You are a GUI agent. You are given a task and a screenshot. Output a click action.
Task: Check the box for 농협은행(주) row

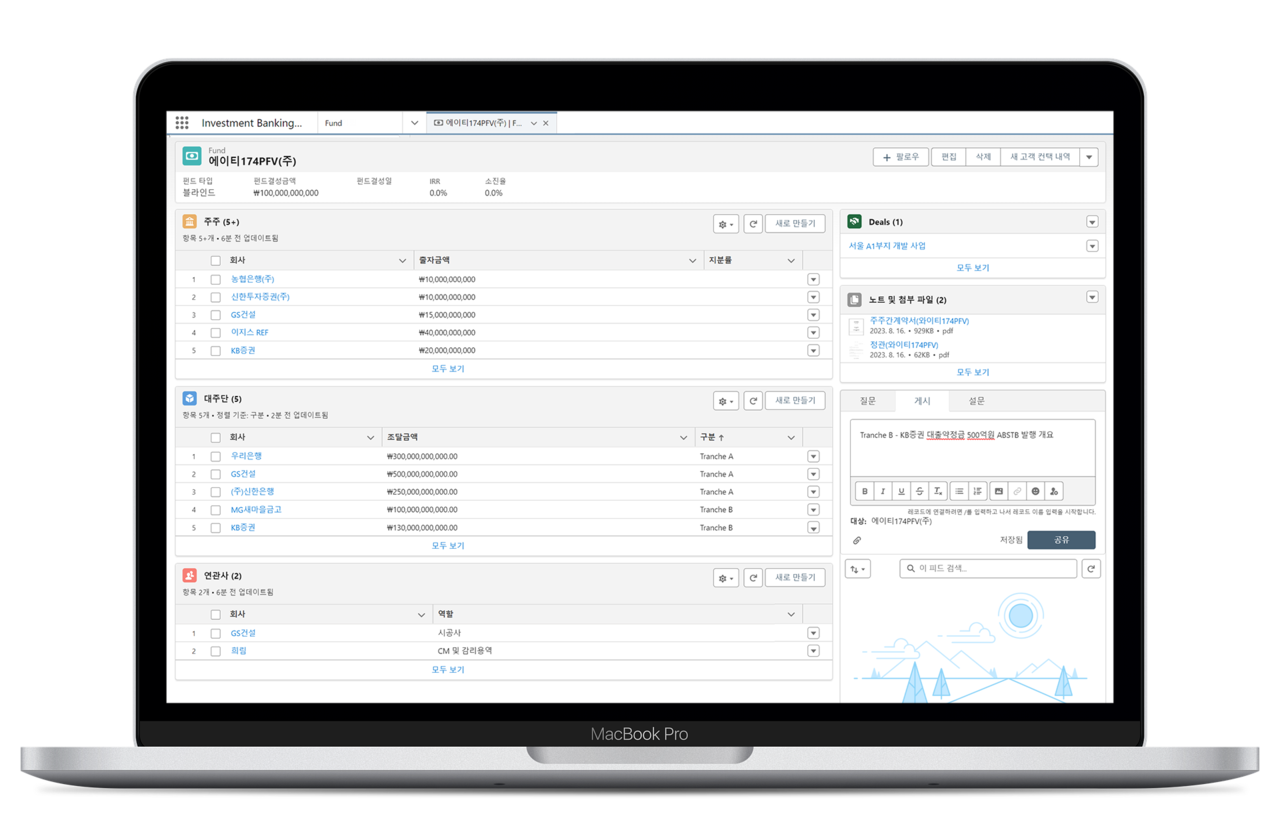coord(215,280)
